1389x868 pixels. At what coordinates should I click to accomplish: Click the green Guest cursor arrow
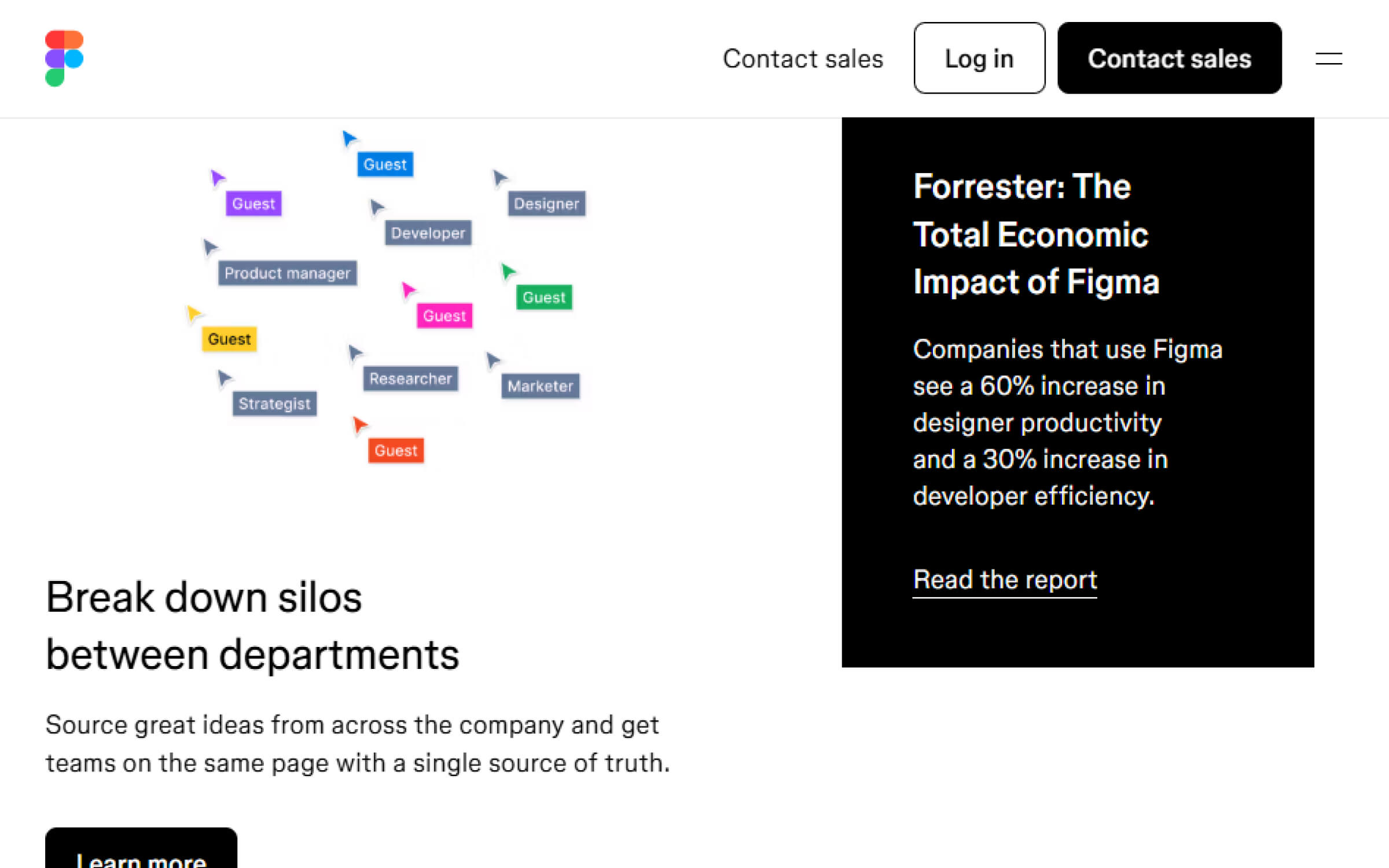click(x=508, y=271)
